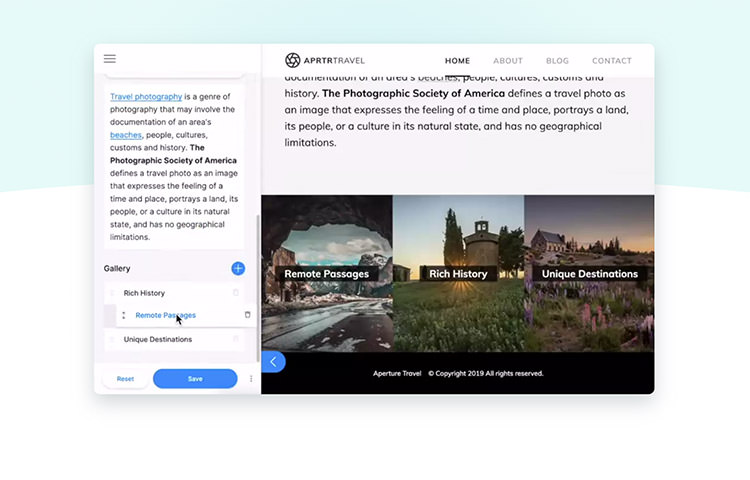Open more options next to Save button
This screenshot has width=750, height=480.
point(251,379)
